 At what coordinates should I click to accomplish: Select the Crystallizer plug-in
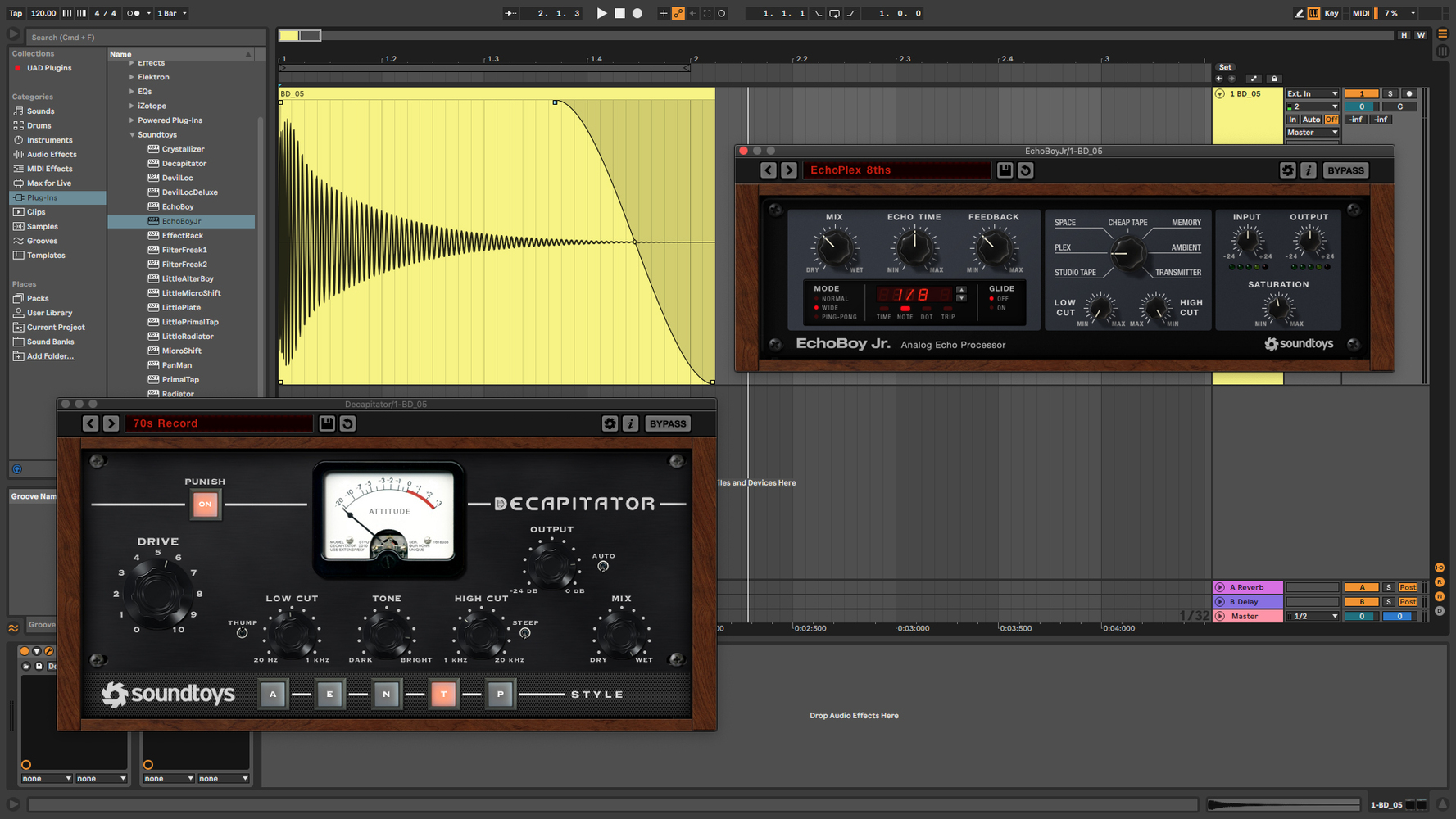pyautogui.click(x=183, y=149)
